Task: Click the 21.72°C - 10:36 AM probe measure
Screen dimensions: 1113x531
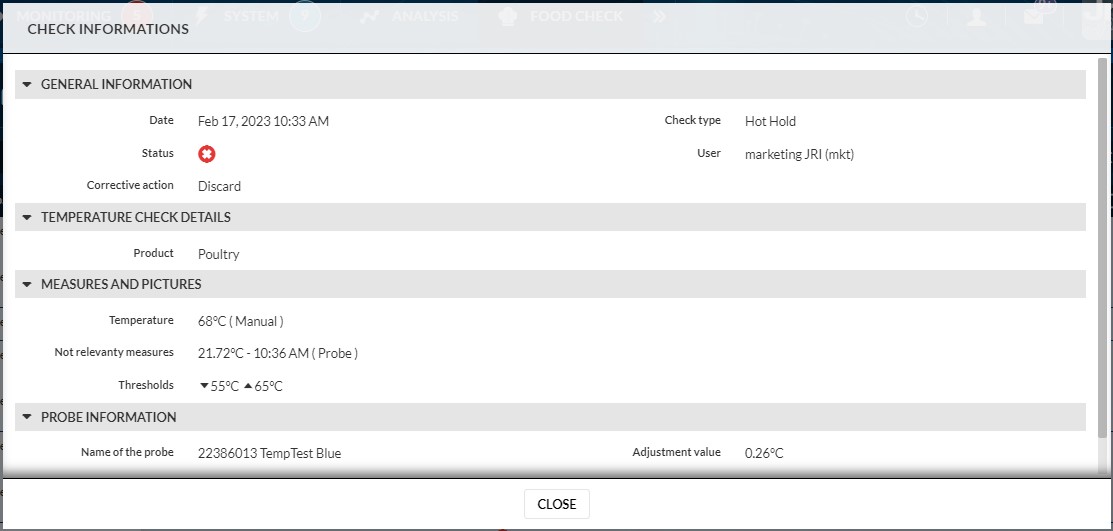Action: point(278,353)
